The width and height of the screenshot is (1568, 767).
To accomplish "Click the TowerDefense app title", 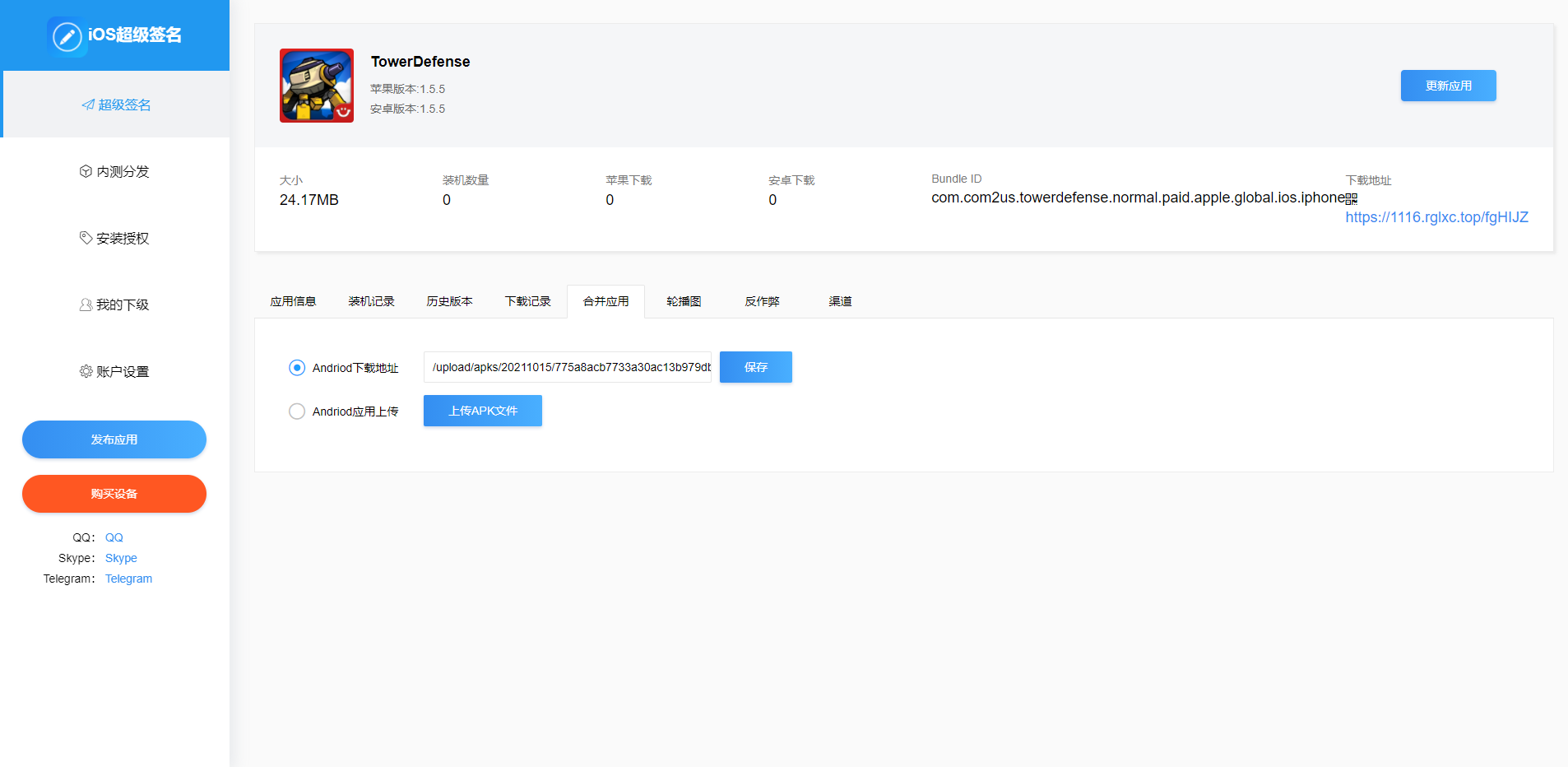I will (420, 62).
